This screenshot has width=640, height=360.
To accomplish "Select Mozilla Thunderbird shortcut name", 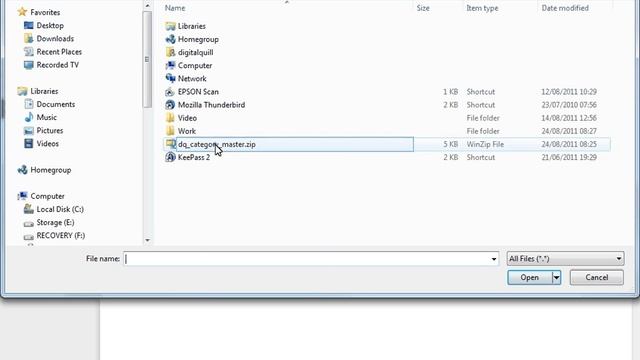I will click(211, 104).
